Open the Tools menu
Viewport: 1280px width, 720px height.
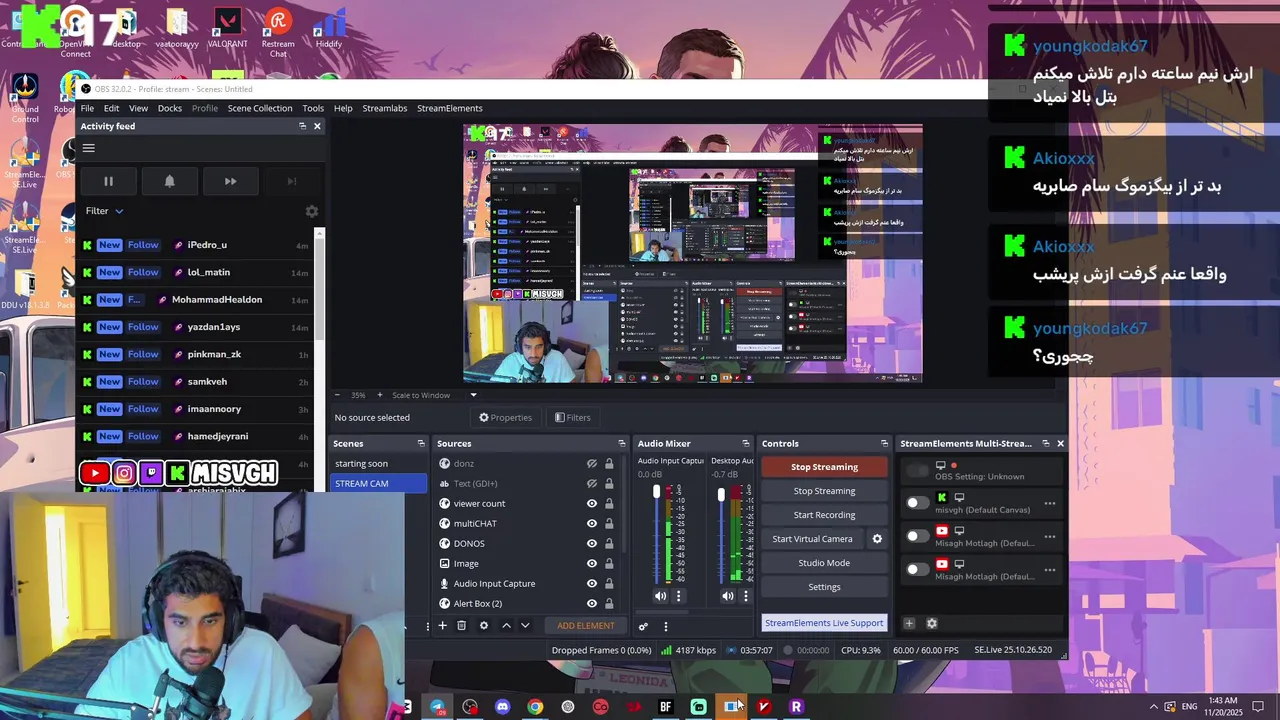click(x=313, y=108)
